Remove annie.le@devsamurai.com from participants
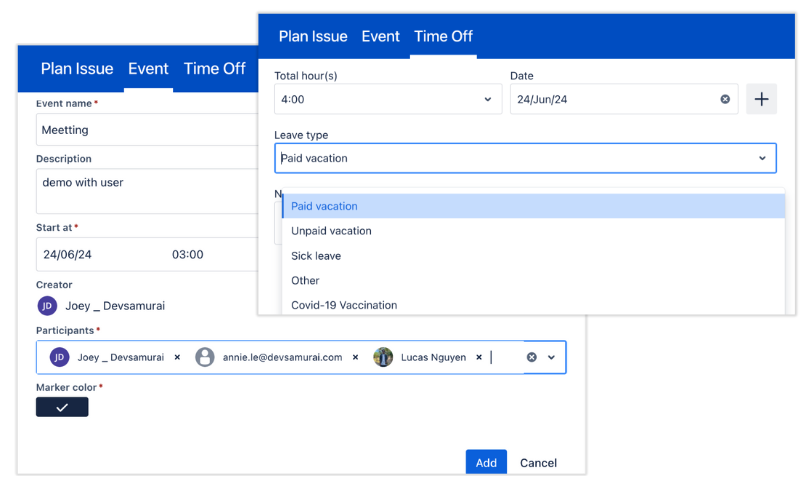The height and width of the screenshot is (492, 810). [355, 357]
